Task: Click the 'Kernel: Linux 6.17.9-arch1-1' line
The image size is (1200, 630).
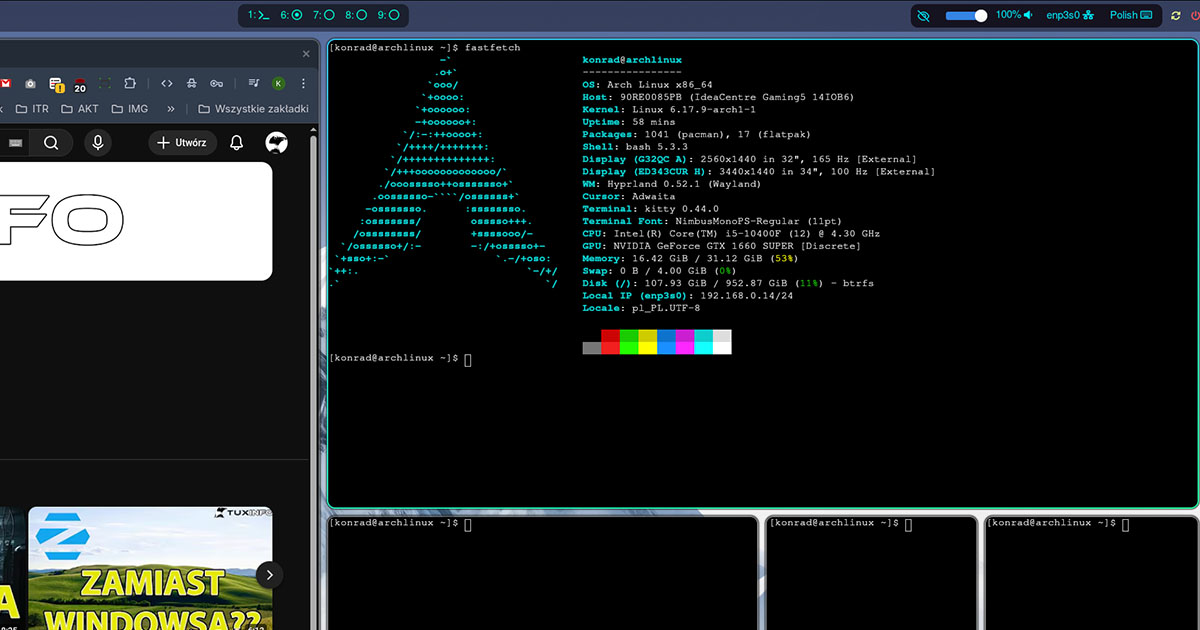Action: (669, 110)
